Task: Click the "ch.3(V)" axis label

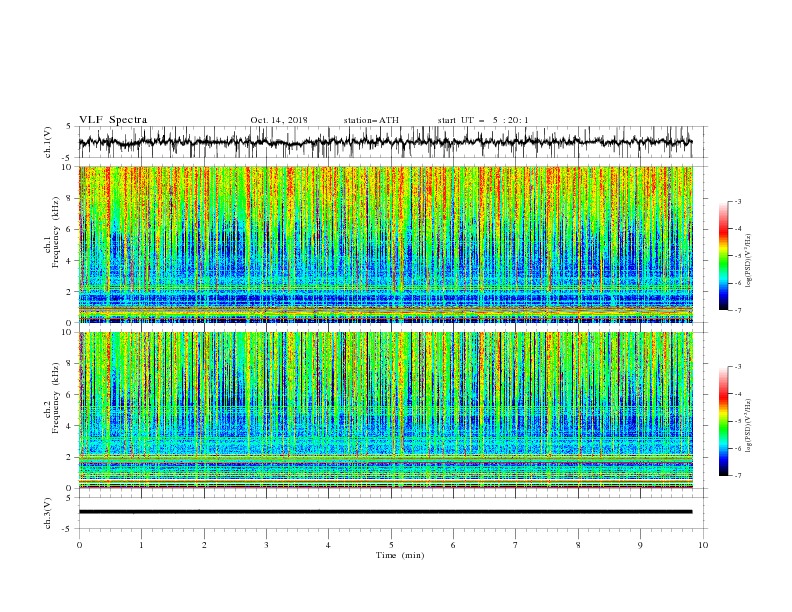Action: coord(47,513)
